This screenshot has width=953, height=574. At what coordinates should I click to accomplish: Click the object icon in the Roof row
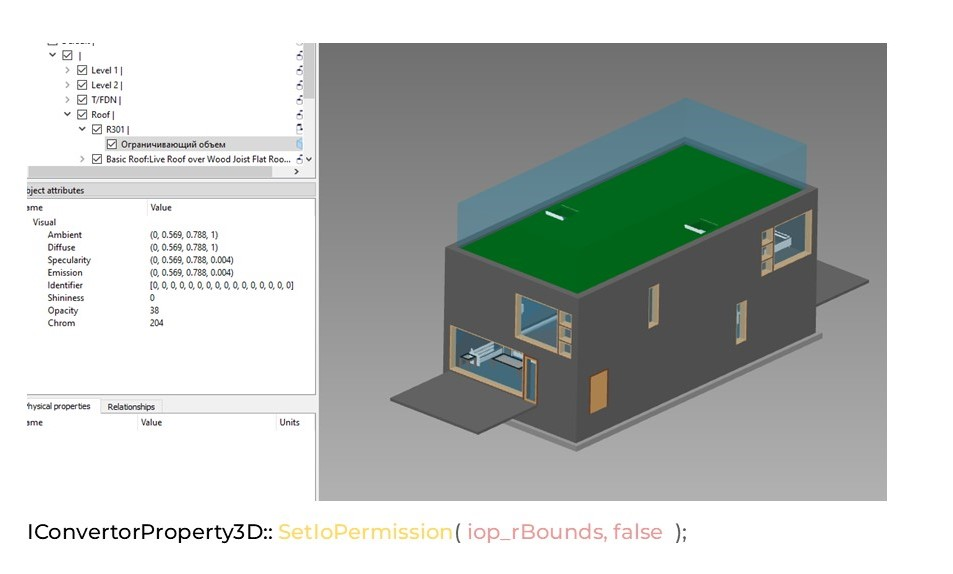tap(299, 115)
